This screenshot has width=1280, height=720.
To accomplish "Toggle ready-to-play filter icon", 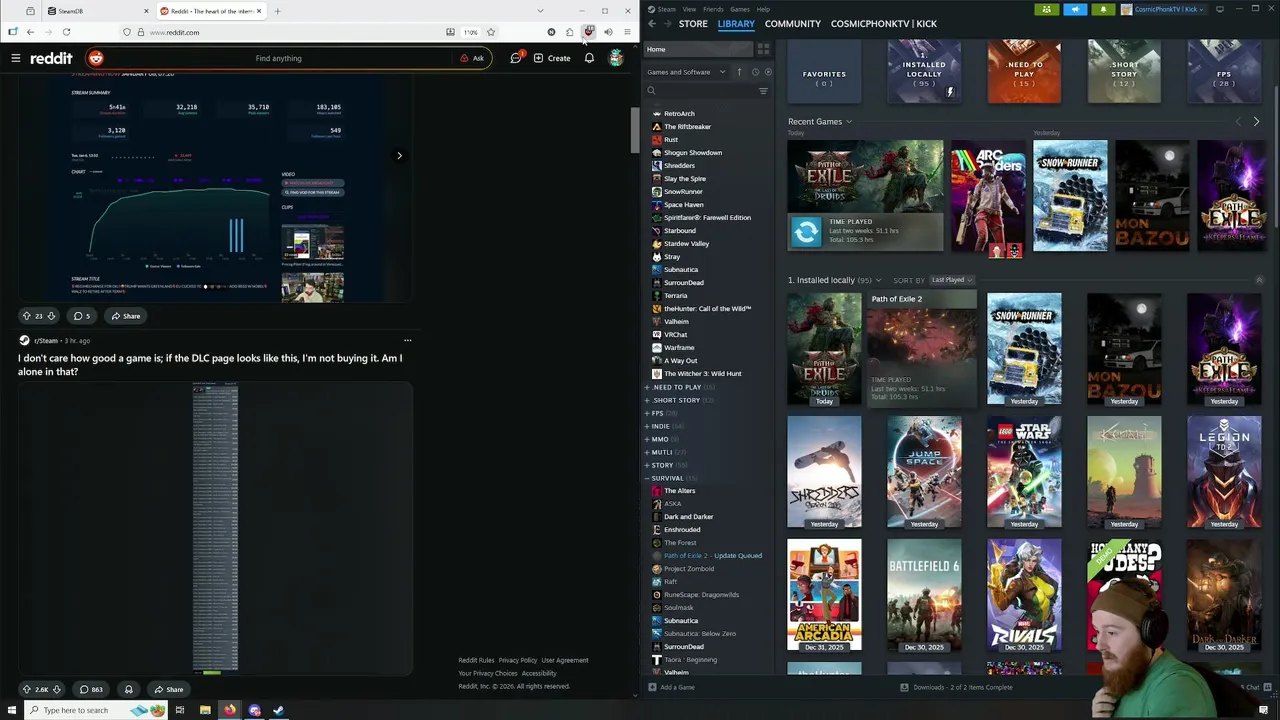I will pos(768,72).
